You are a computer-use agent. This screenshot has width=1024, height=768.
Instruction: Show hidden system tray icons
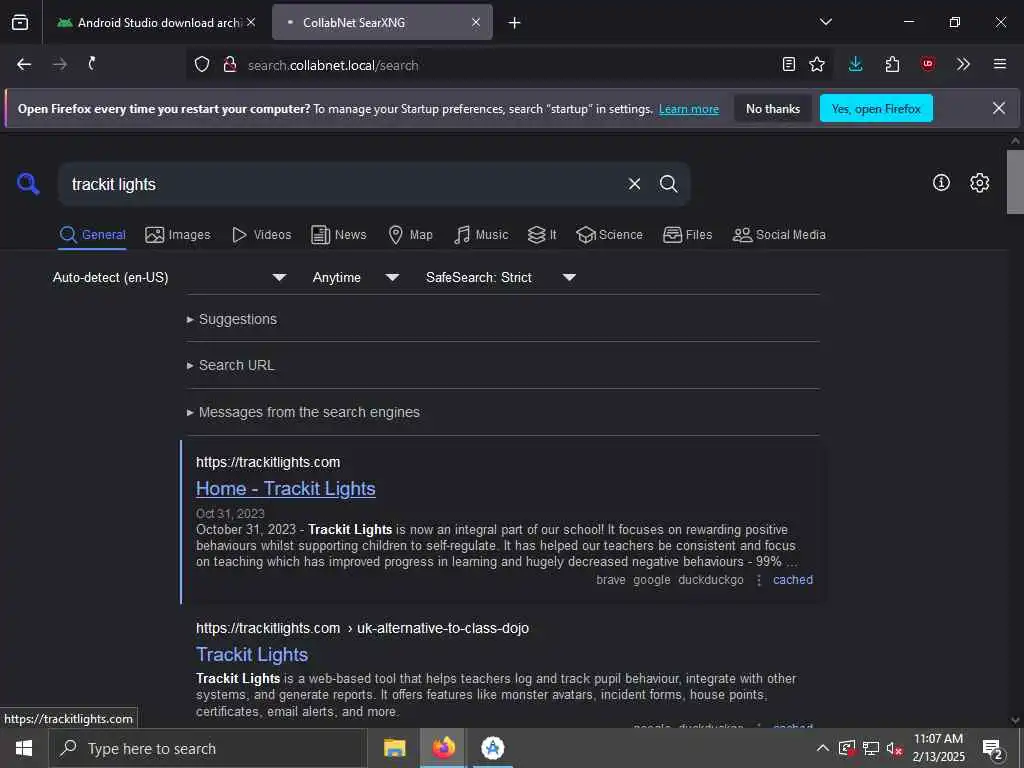[x=823, y=748]
